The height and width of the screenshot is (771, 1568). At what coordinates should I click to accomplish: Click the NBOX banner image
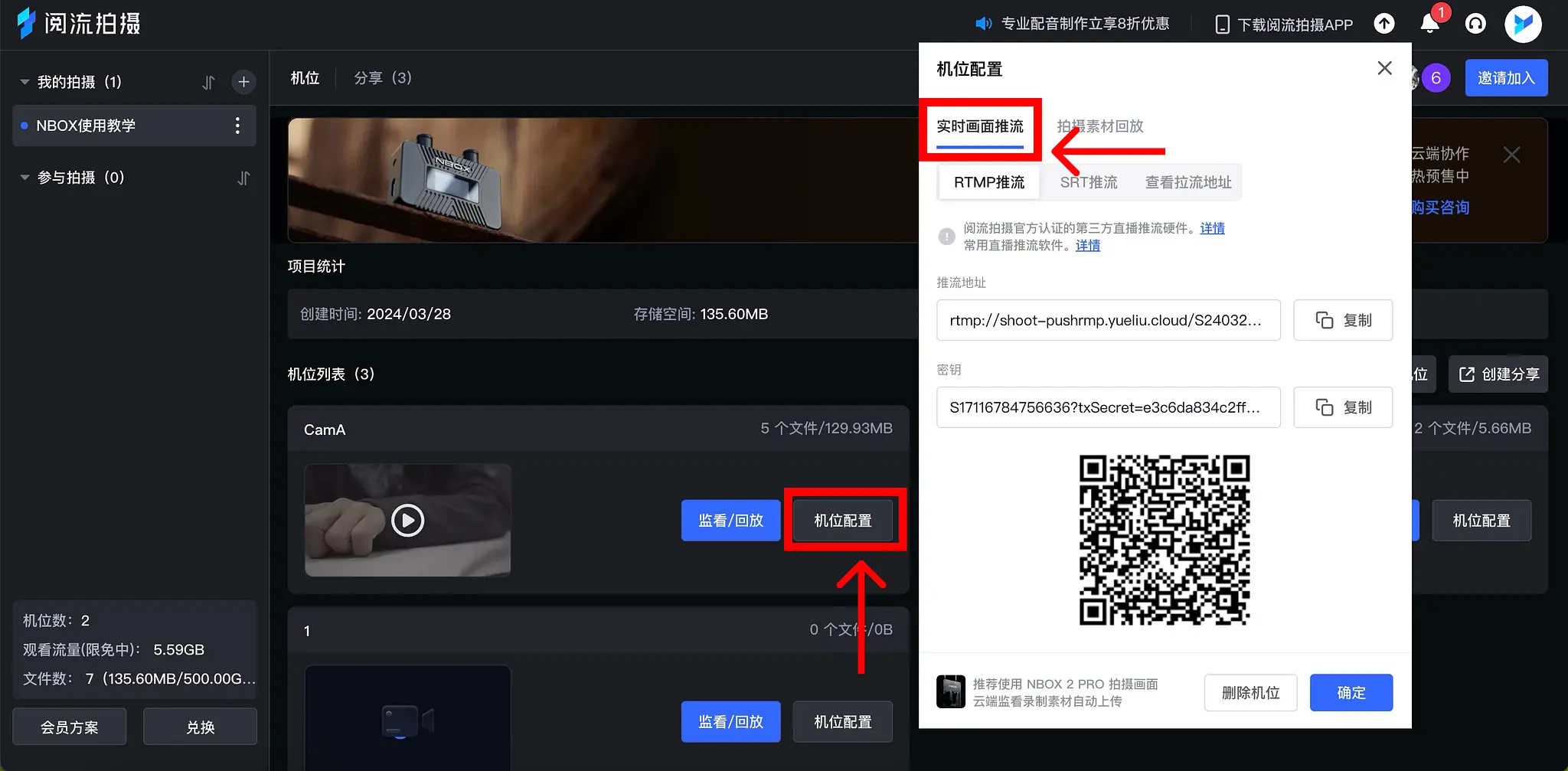603,180
